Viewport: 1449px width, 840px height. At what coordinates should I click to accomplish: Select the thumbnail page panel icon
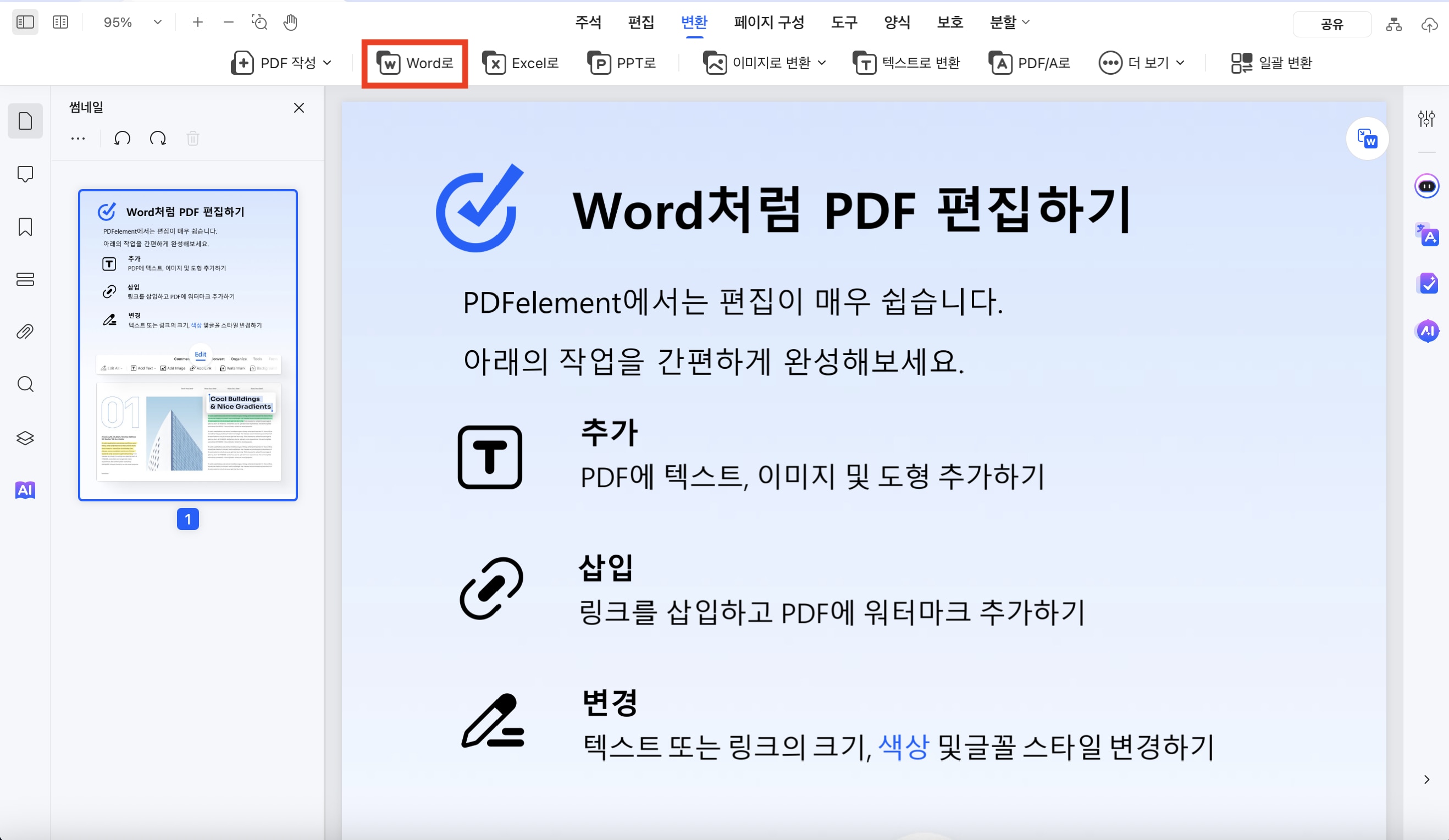click(25, 121)
